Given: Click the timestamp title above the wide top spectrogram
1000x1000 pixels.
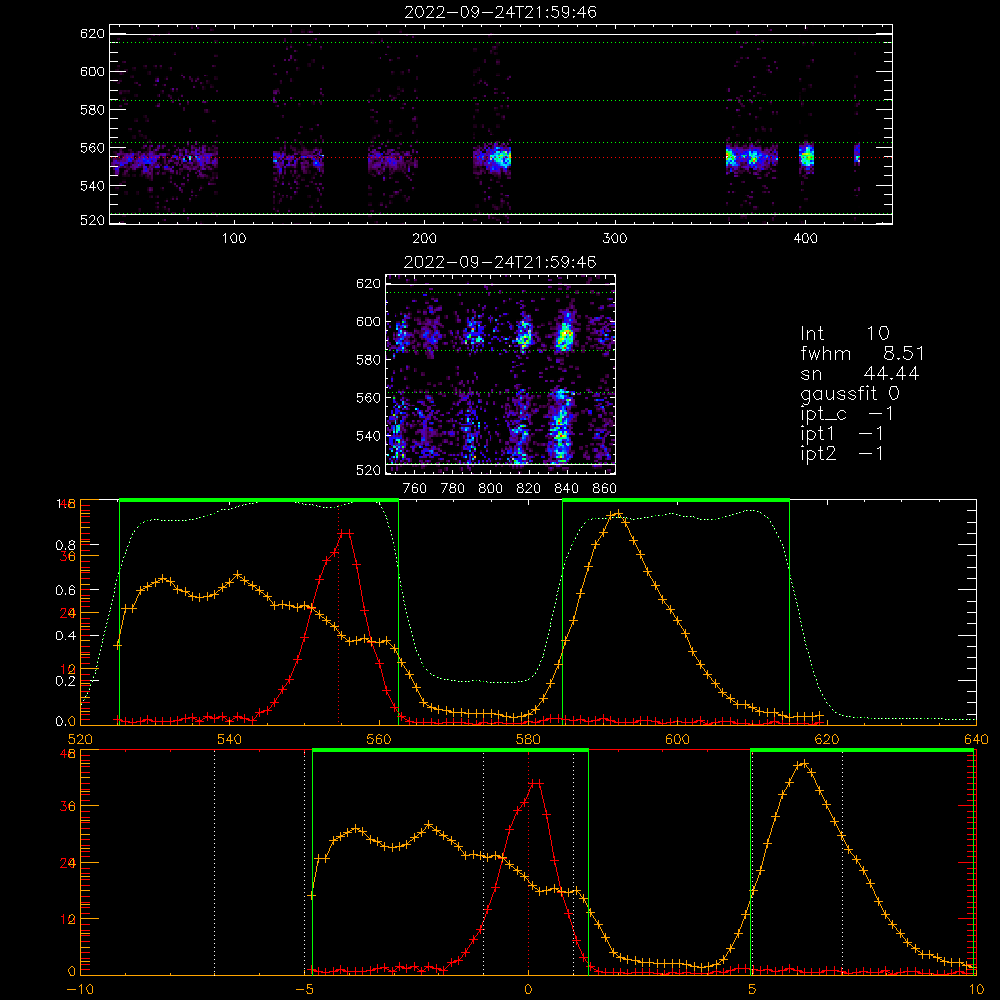Looking at the screenshot, I should pyautogui.click(x=501, y=12).
